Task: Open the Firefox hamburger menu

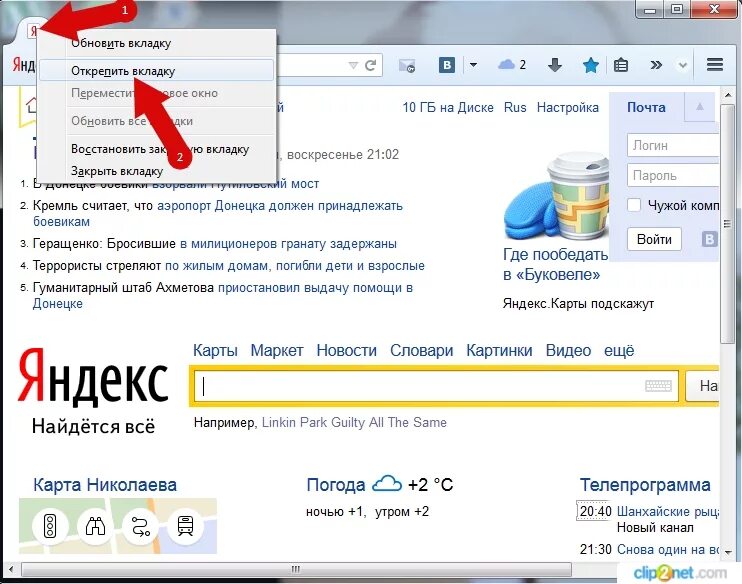Action: click(715, 64)
